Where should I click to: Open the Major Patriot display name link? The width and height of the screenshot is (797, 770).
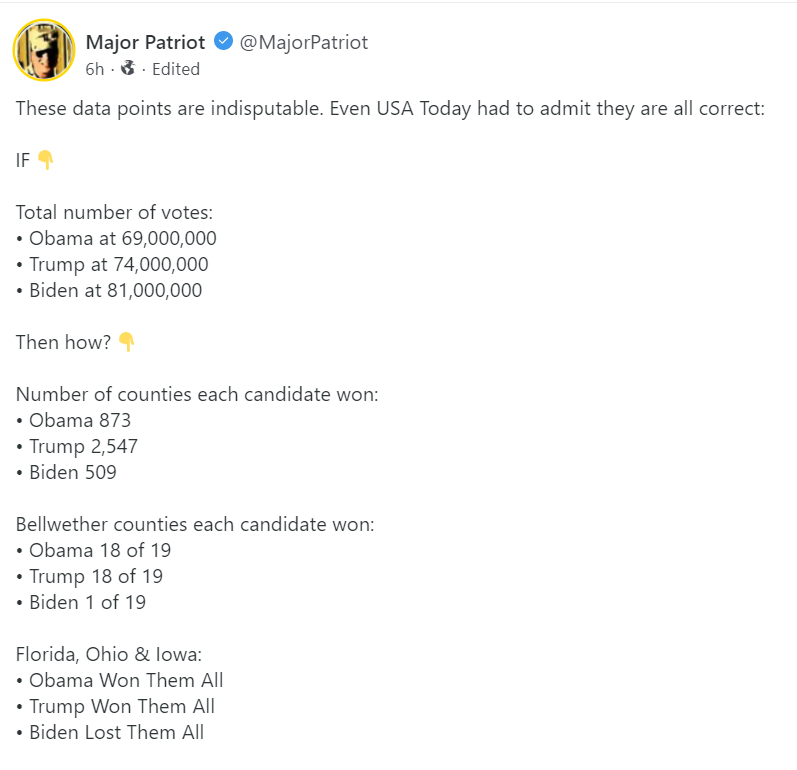click(145, 42)
